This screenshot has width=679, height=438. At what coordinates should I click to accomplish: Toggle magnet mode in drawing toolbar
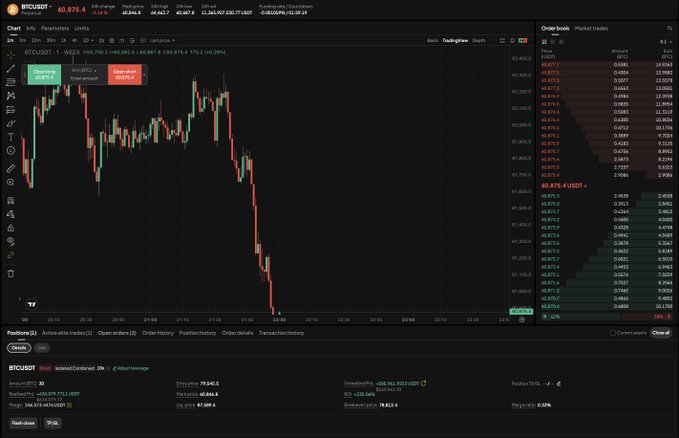point(11,201)
